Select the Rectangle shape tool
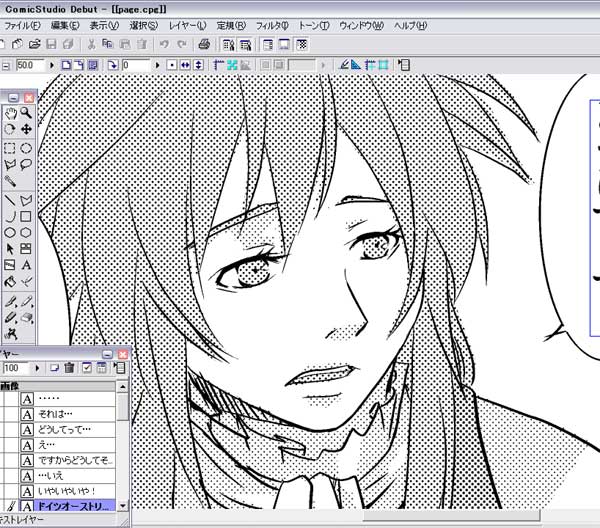This screenshot has width=600, height=528. pos(26,216)
